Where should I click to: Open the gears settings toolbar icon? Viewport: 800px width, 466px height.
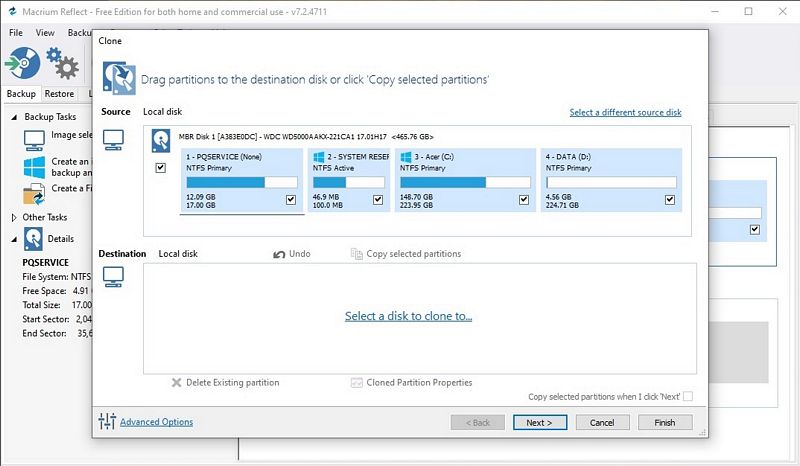tap(62, 63)
